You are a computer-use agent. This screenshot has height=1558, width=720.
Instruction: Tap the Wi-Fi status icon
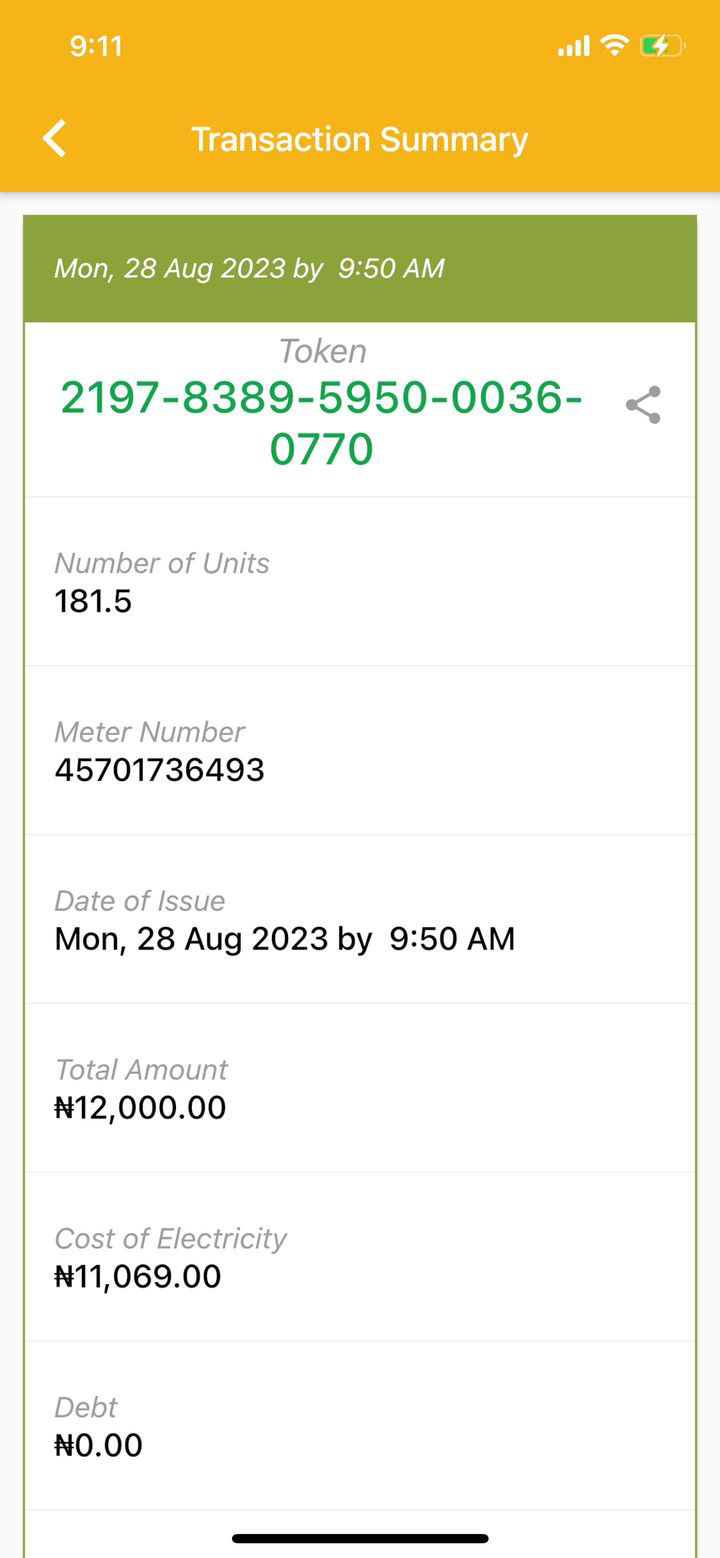614,46
